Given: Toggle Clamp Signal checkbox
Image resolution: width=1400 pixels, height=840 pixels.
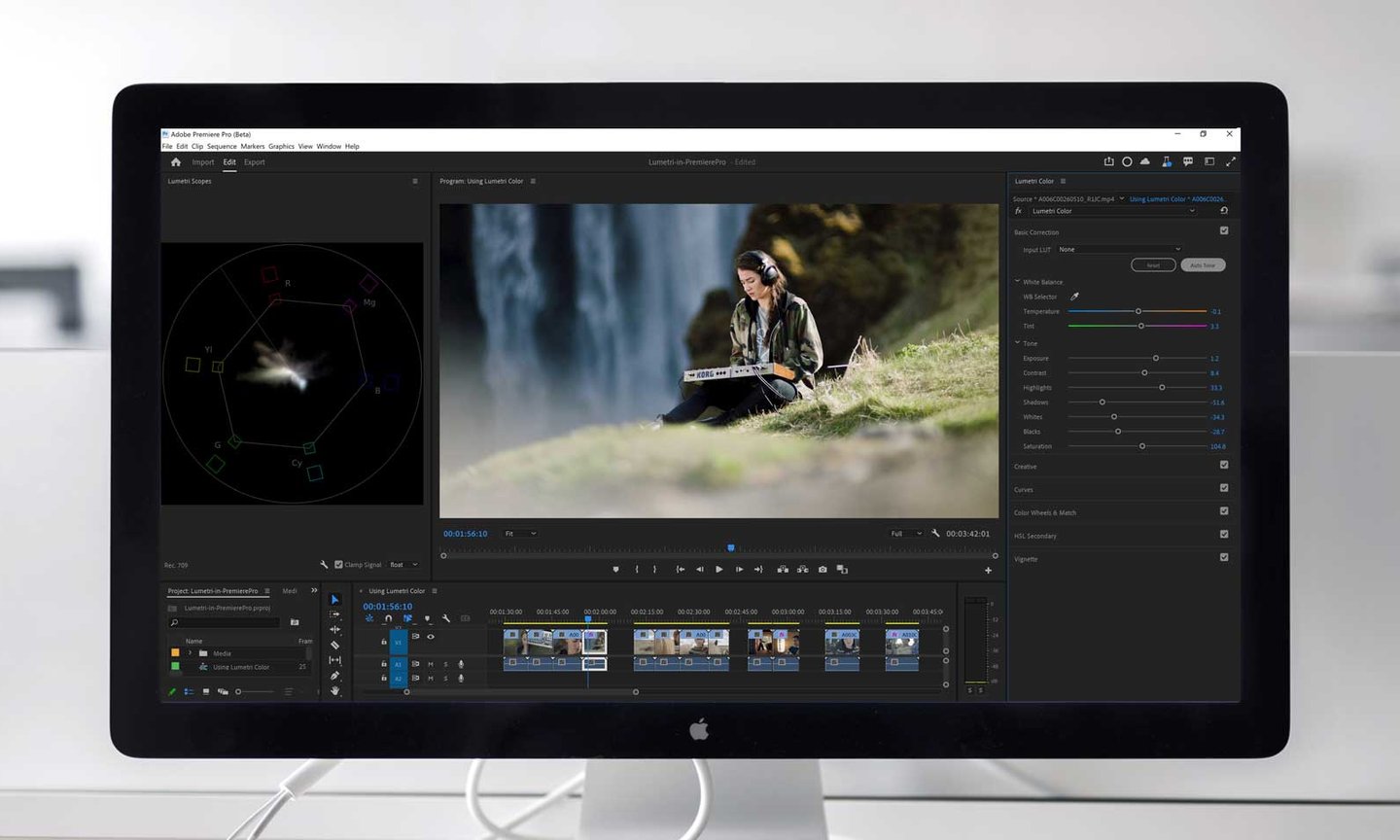Looking at the screenshot, I should coord(338,564).
